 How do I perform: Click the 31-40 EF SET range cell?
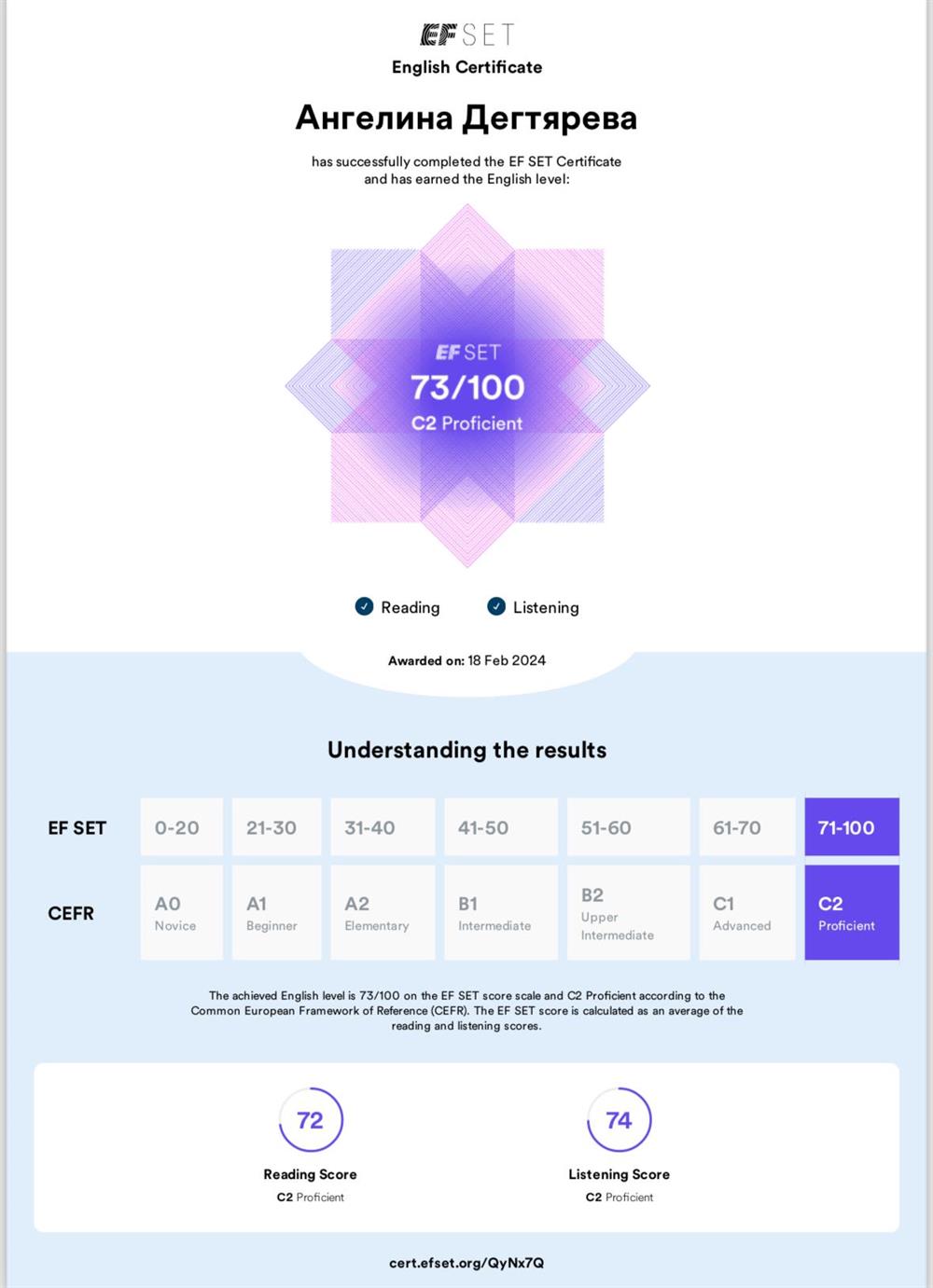[383, 826]
